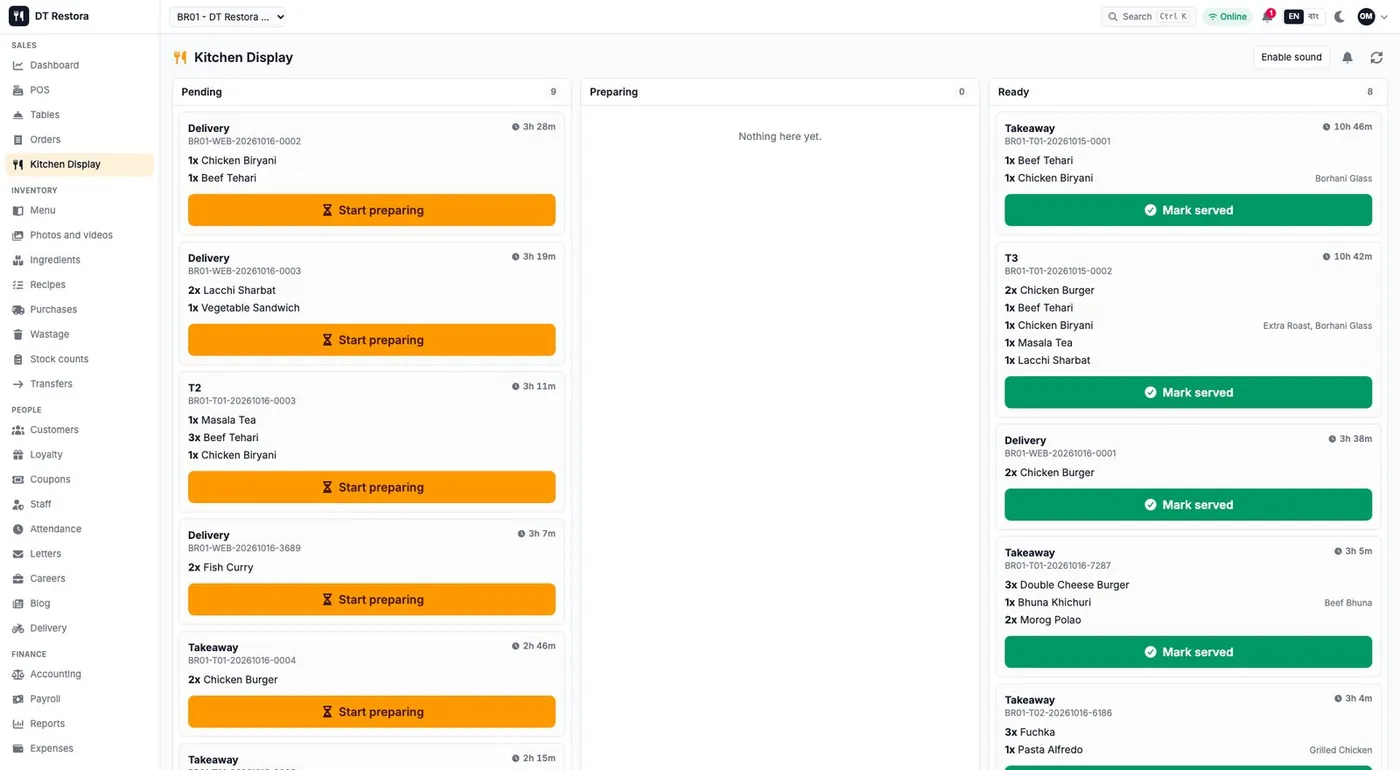The image size is (1400, 770).
Task: Click the Online status indicator
Action: point(1228,17)
